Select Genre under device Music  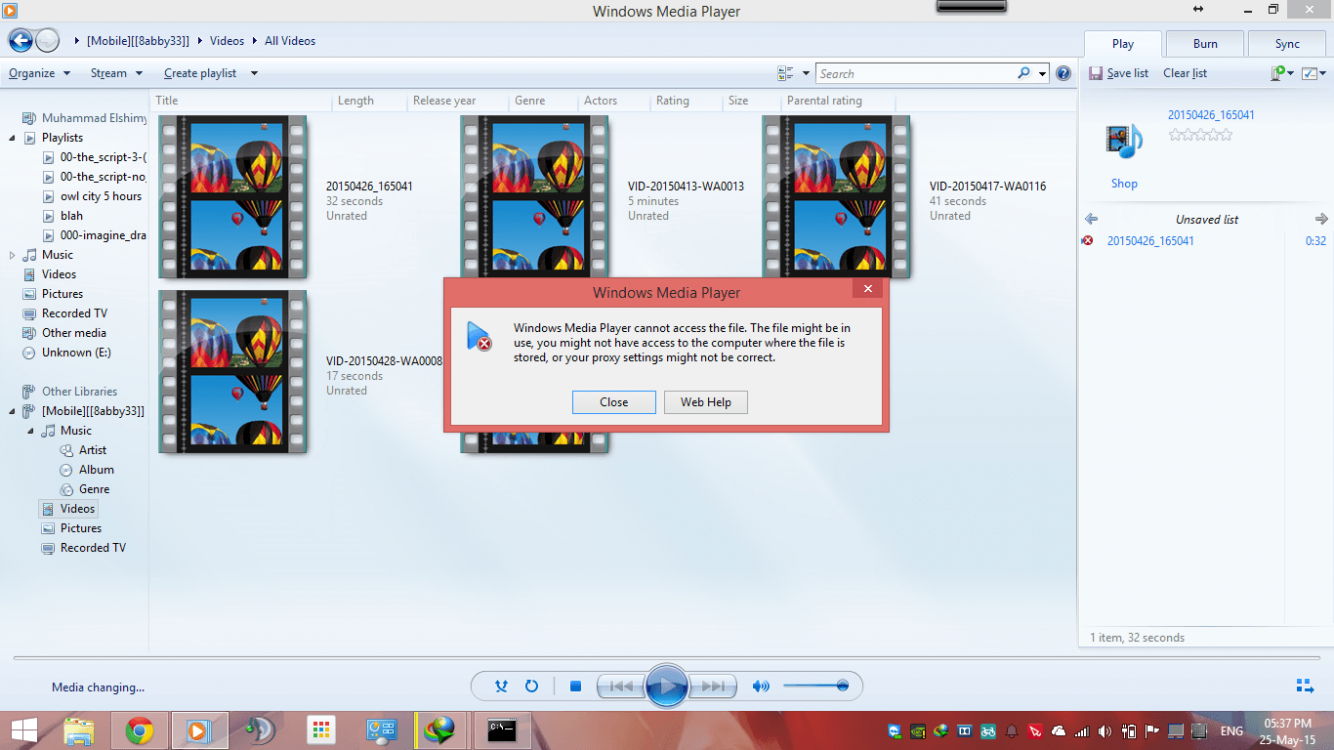pyautogui.click(x=94, y=489)
